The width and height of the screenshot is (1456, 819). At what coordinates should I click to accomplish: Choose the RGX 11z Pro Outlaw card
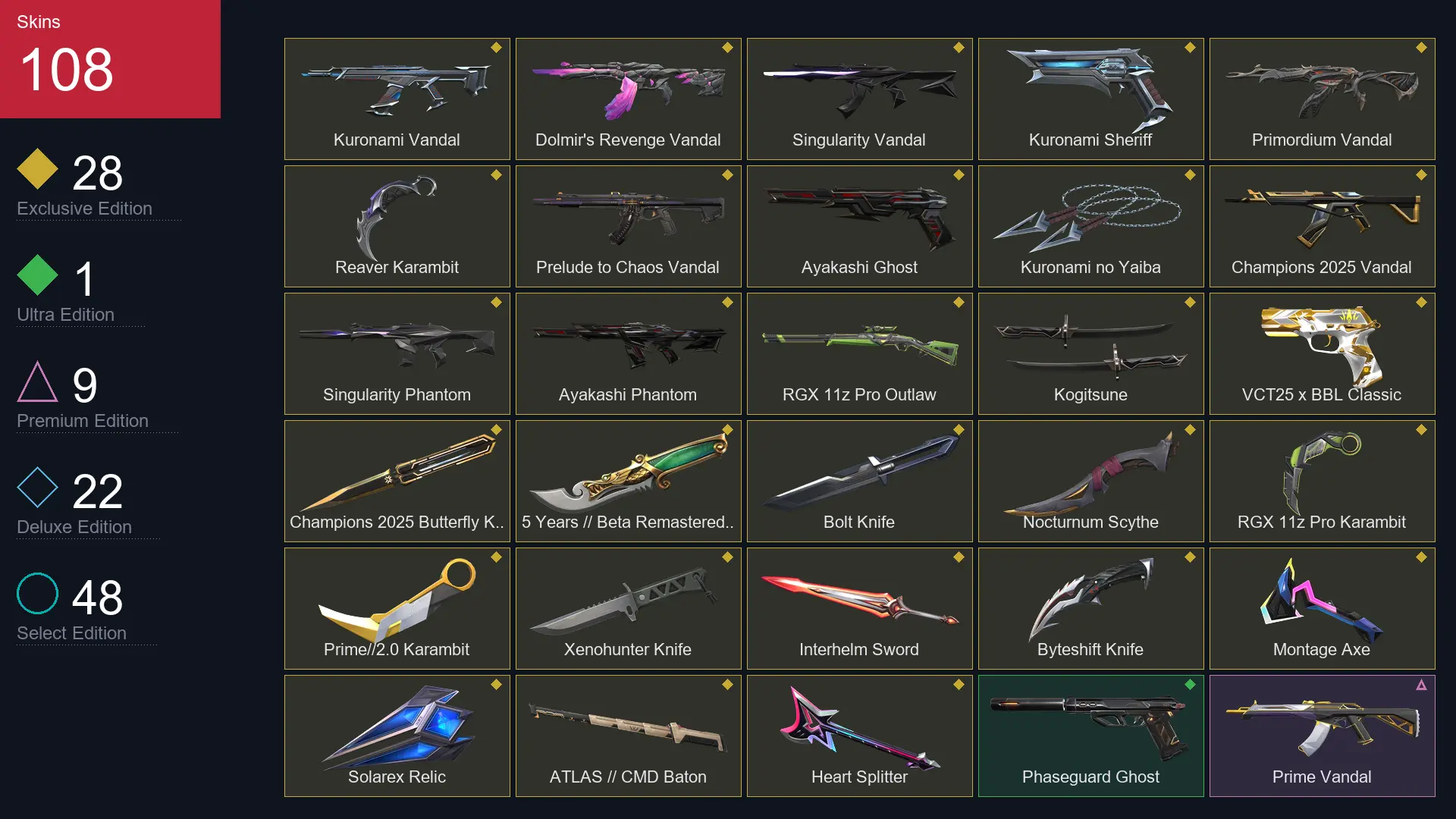[x=859, y=353]
